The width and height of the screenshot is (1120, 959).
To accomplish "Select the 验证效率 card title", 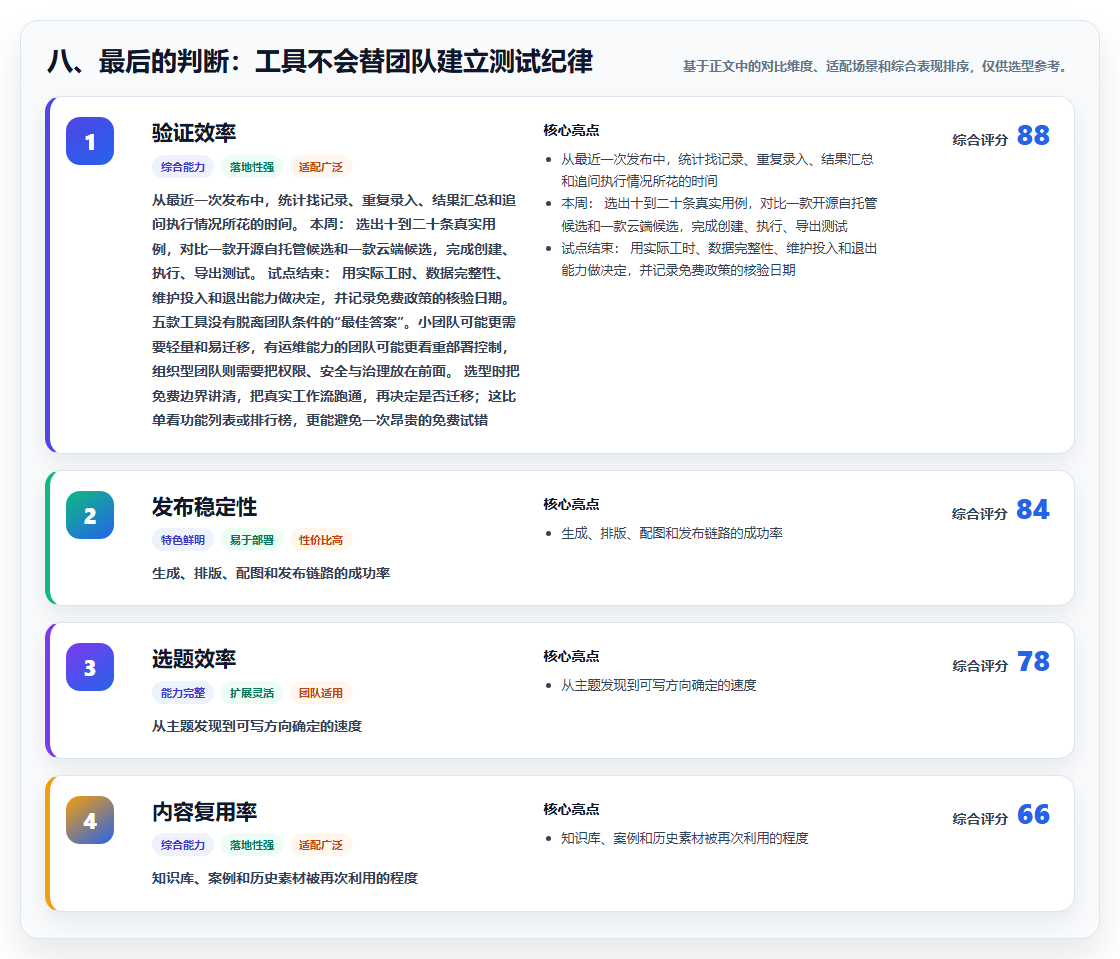I will point(194,133).
